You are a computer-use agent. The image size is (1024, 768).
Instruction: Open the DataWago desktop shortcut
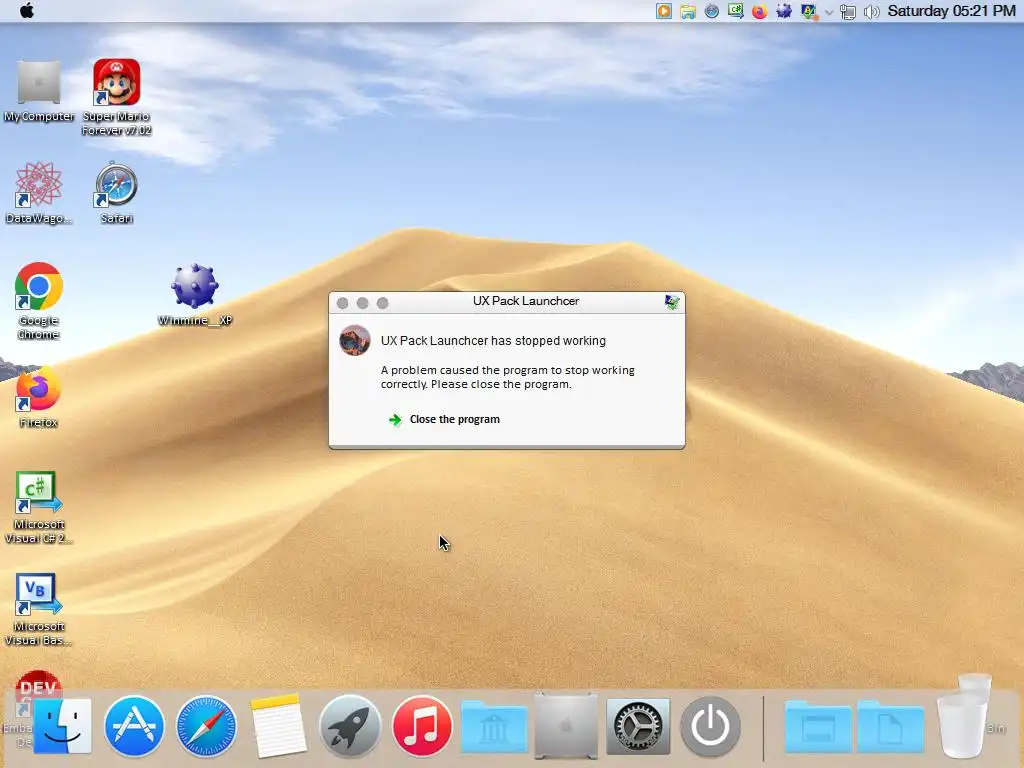[x=39, y=193]
